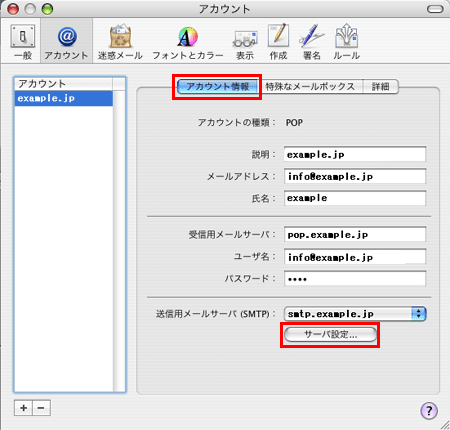Switch to the アカウント情報 tab
This screenshot has height=430, width=450.
(x=218, y=87)
